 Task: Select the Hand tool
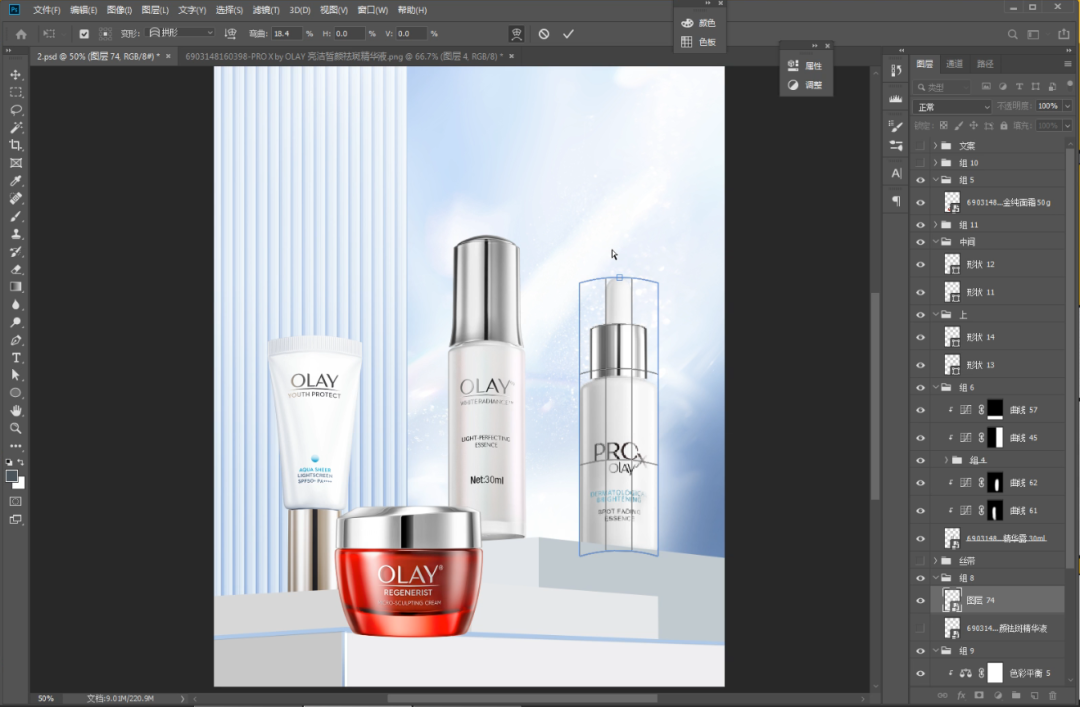pos(15,411)
